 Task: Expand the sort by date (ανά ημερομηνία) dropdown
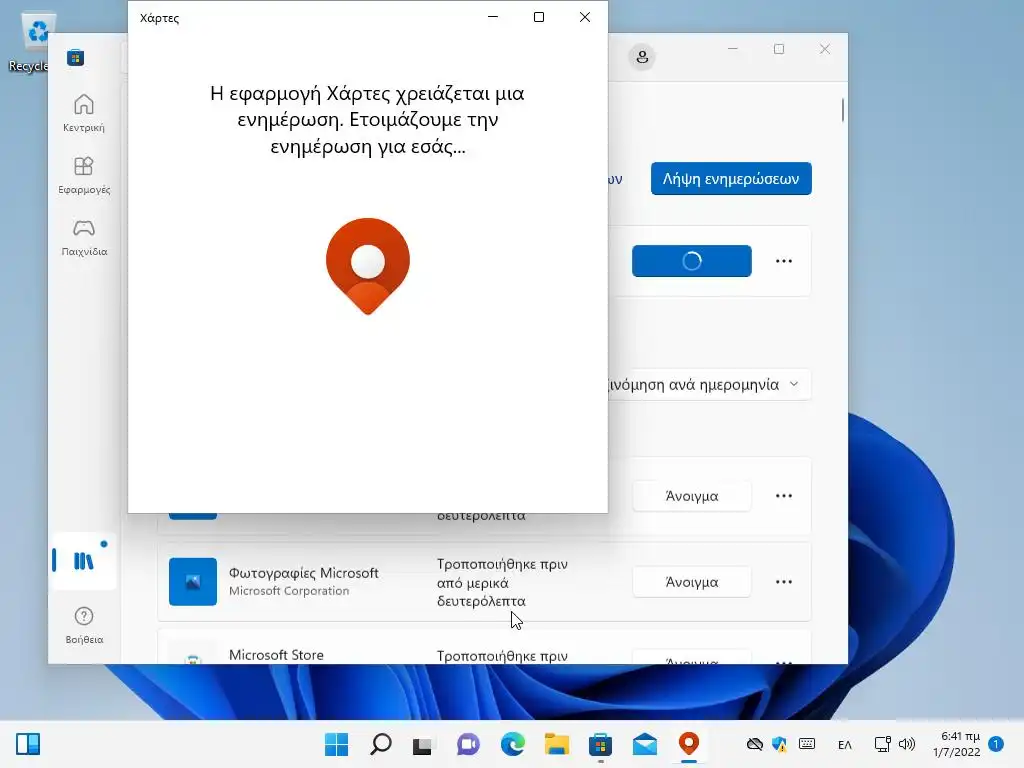click(x=709, y=384)
